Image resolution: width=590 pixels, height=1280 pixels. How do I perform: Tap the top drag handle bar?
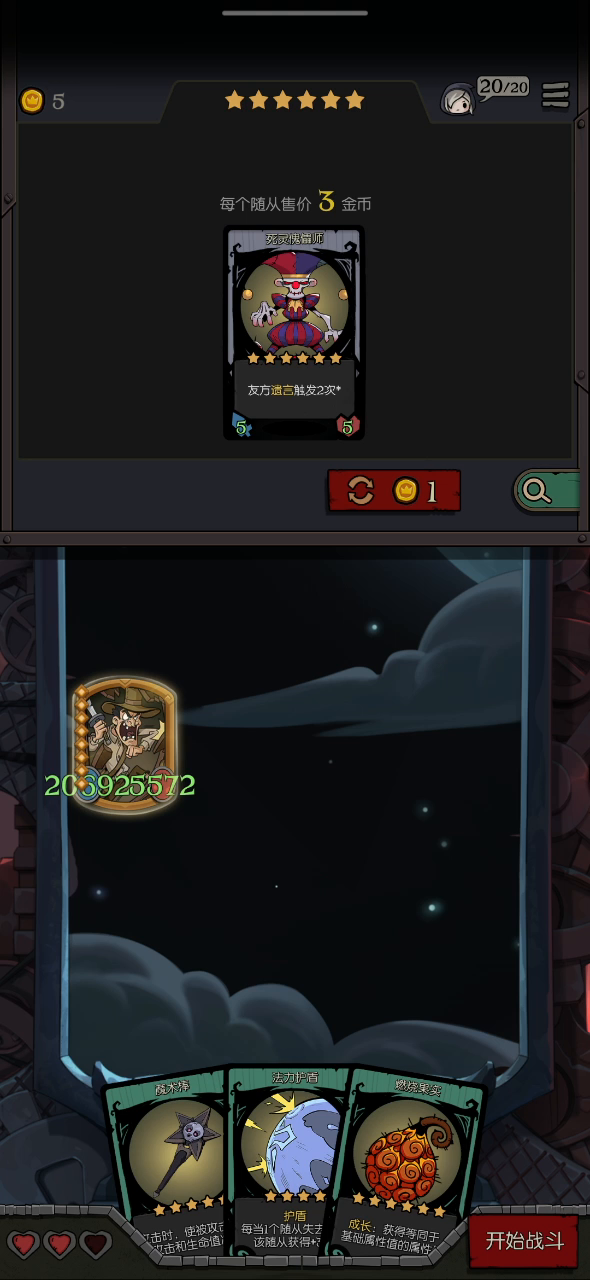coord(295,13)
